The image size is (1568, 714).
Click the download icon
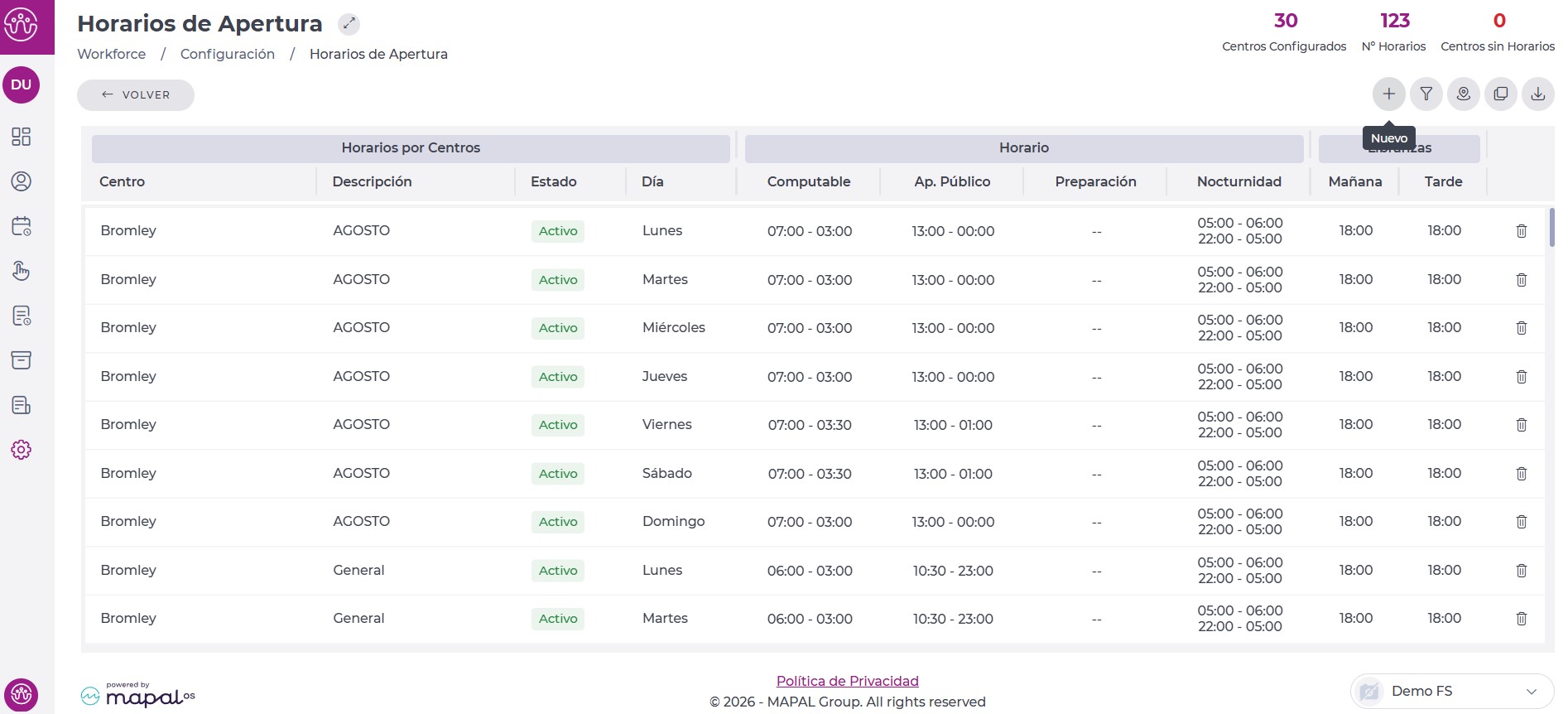click(1537, 94)
